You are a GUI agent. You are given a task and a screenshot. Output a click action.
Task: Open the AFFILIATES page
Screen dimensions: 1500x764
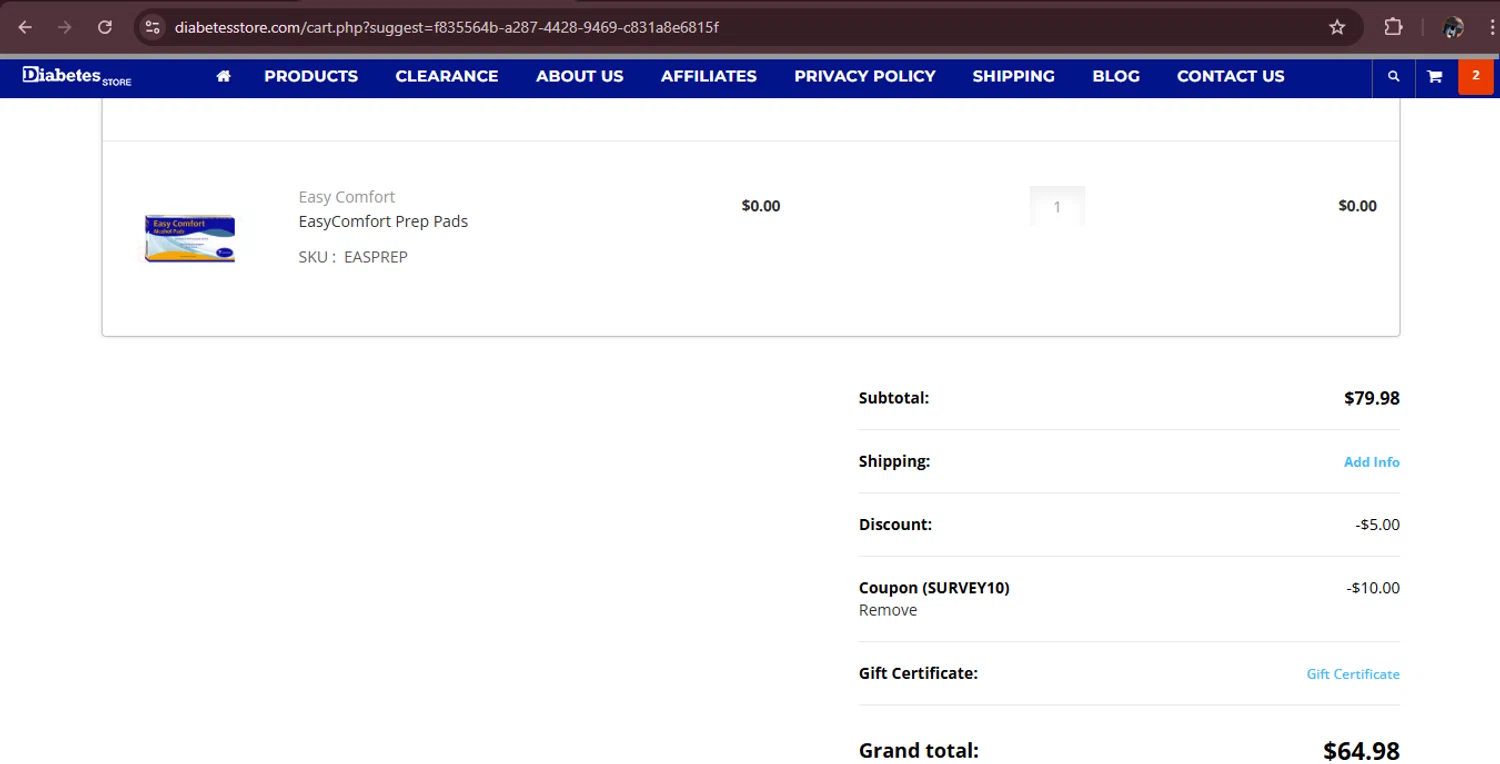[709, 76]
